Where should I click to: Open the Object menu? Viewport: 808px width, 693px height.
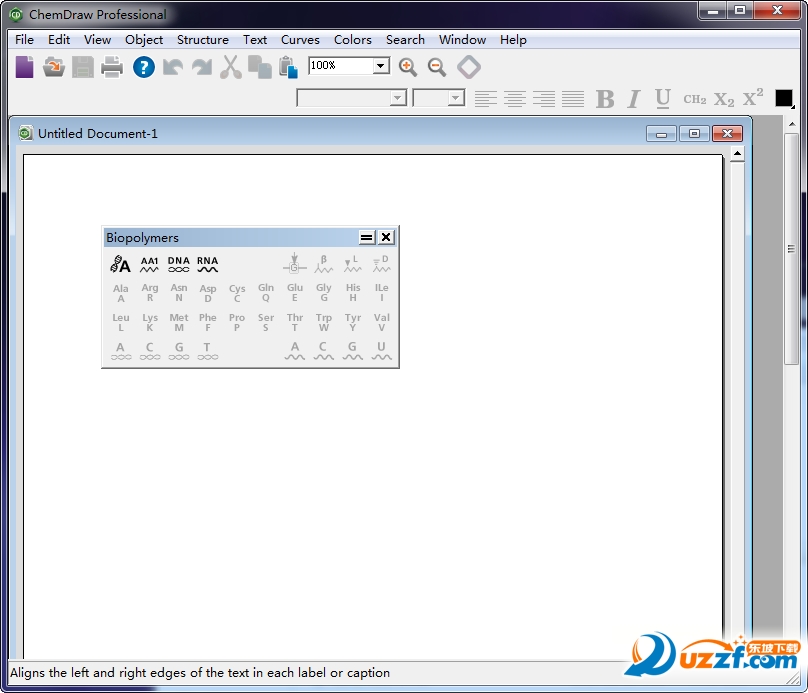144,40
